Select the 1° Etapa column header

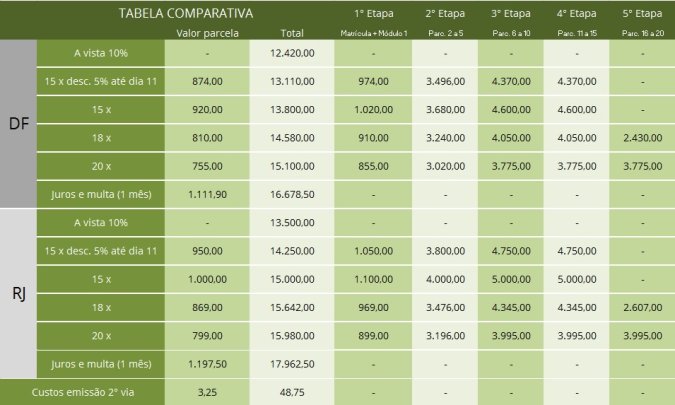click(x=373, y=15)
